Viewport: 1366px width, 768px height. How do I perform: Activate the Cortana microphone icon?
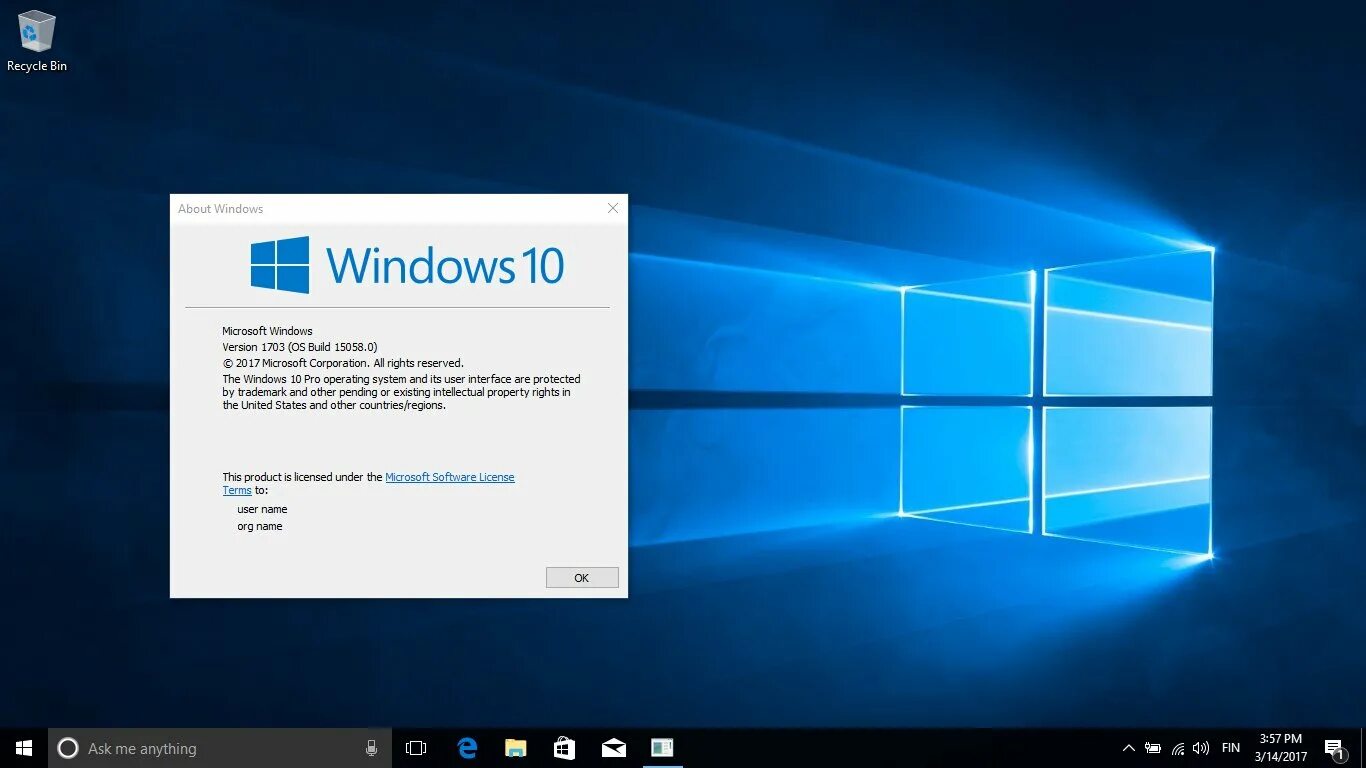point(371,748)
